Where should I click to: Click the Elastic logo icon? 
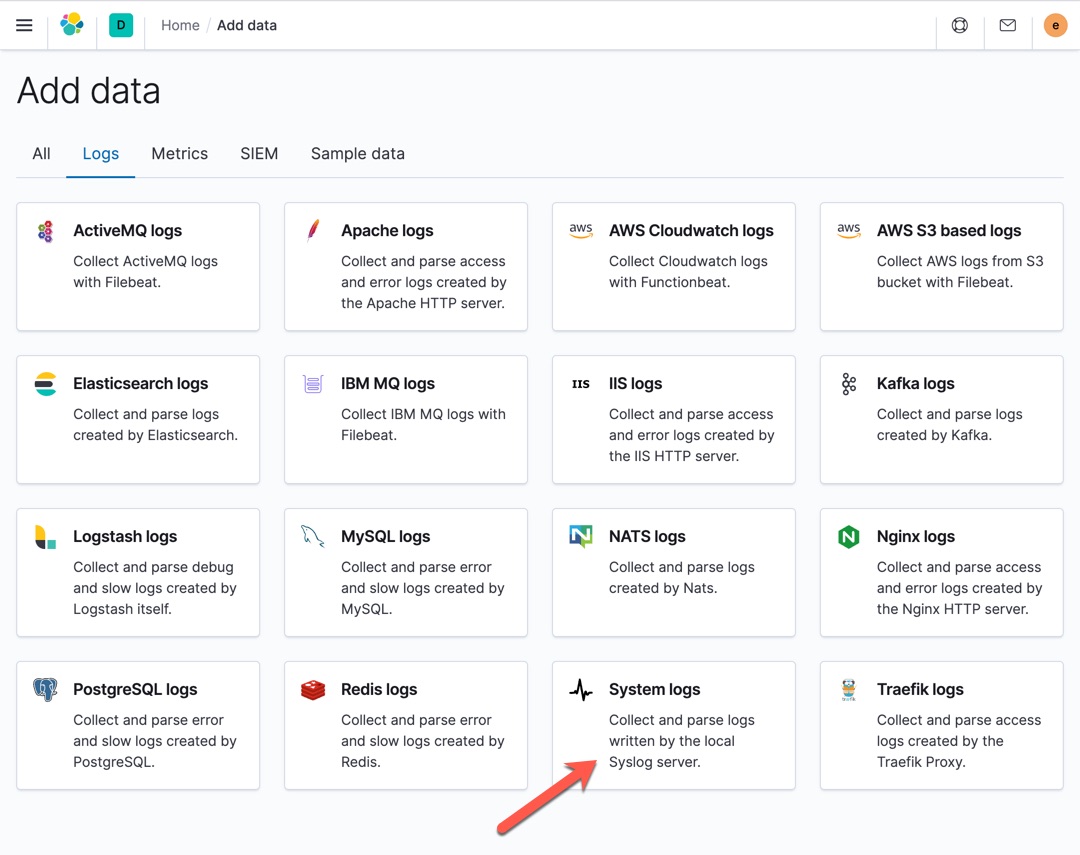(x=72, y=25)
